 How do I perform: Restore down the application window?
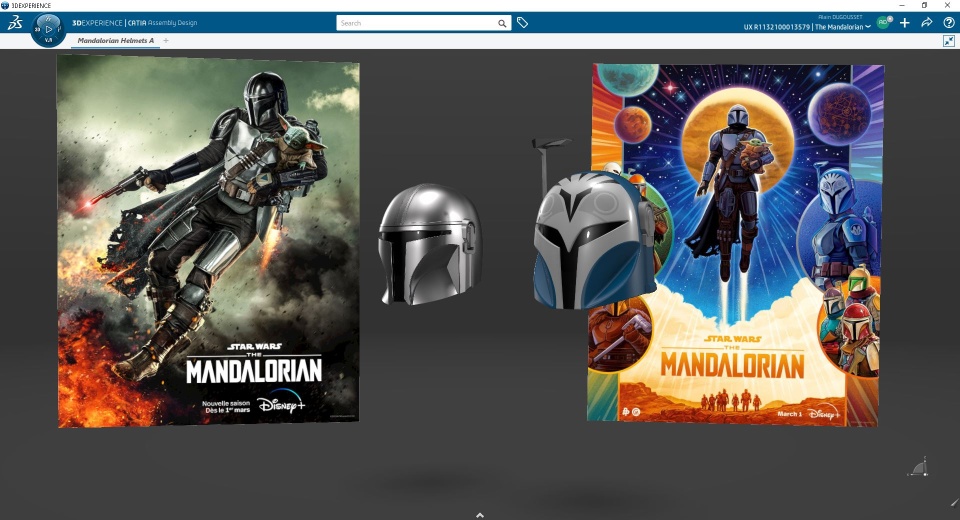[924, 5]
